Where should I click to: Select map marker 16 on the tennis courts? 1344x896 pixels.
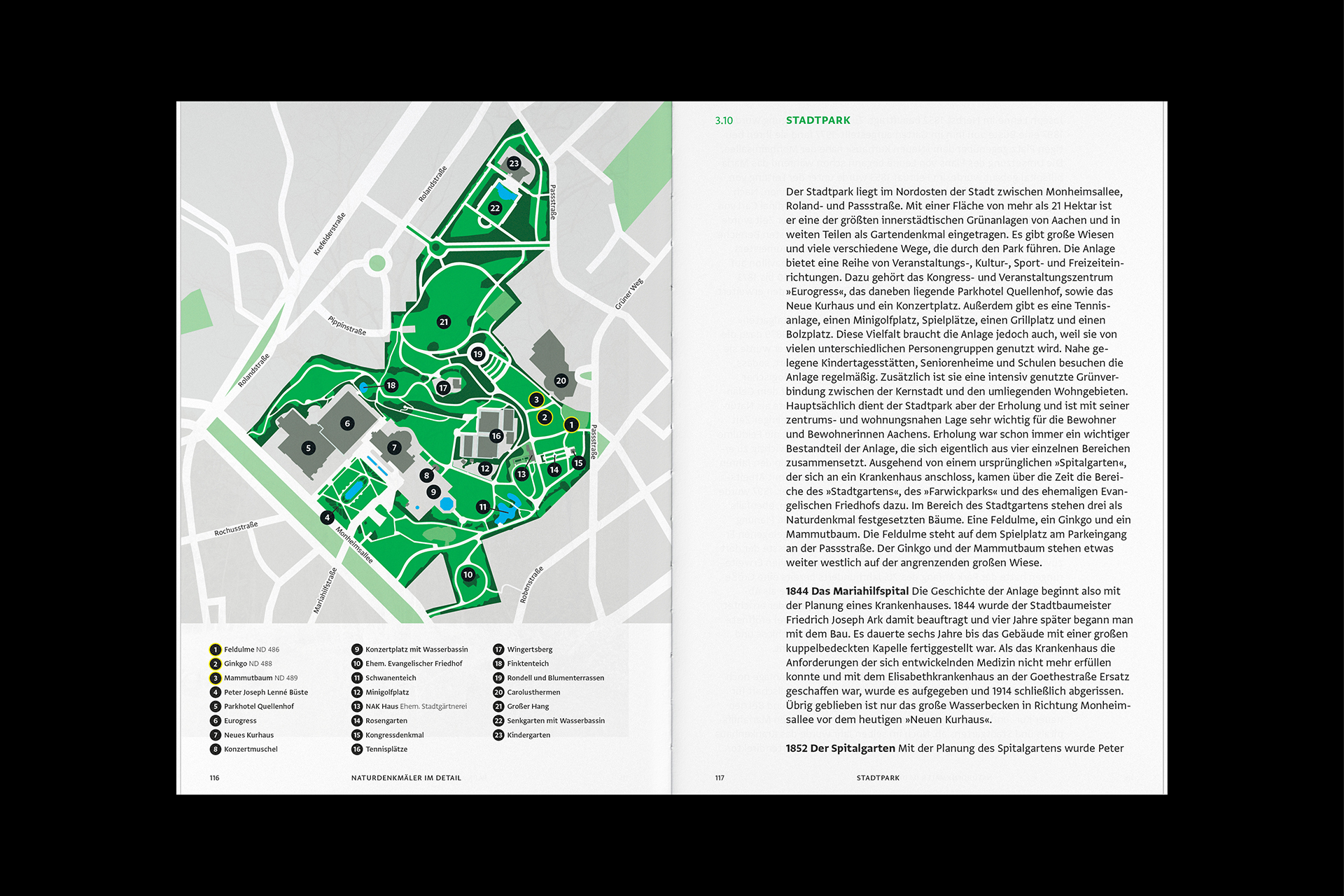tap(496, 436)
